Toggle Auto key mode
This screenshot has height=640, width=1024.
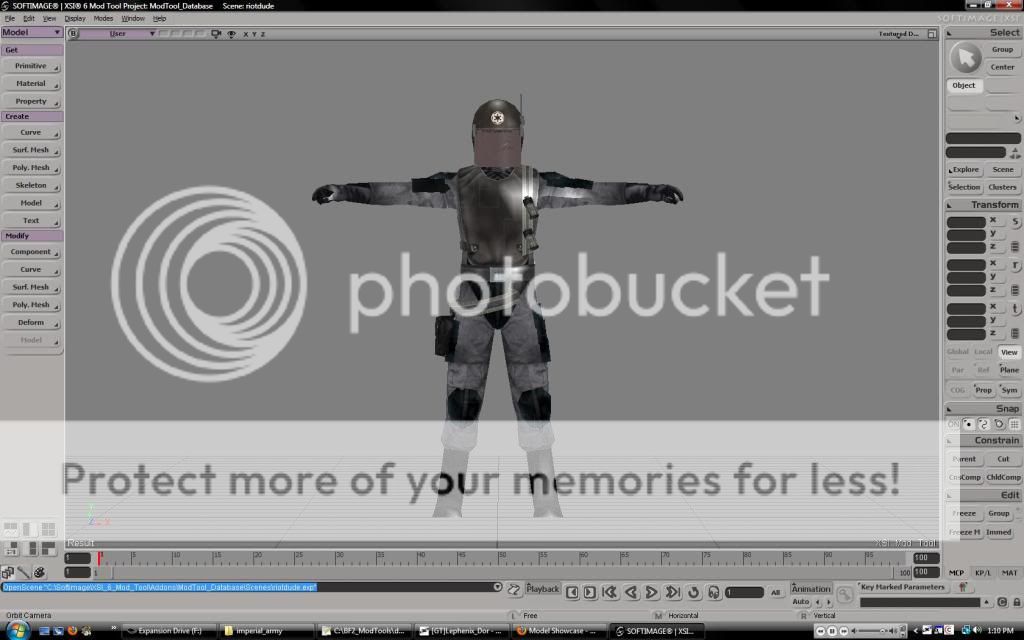(801, 602)
